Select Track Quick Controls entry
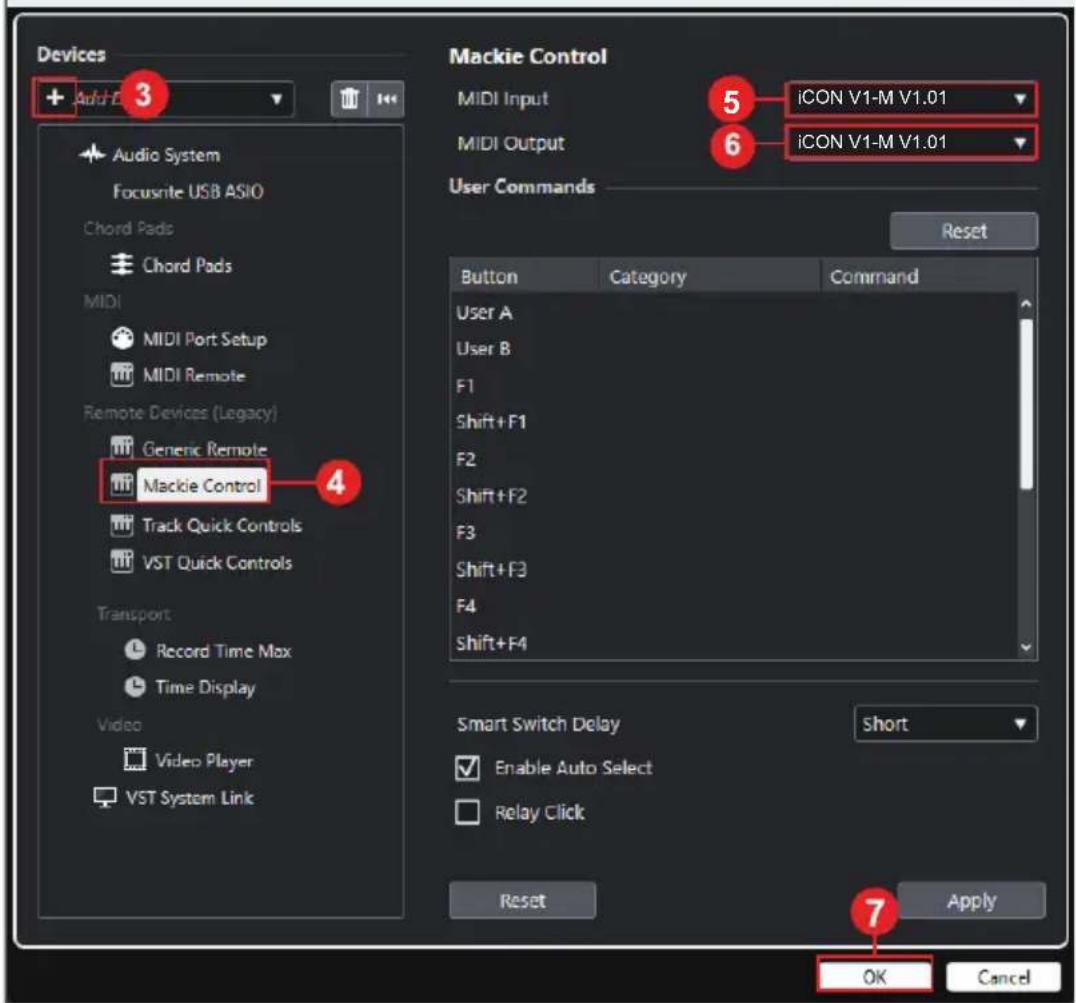The image size is (1076, 1003). pyautogui.click(x=222, y=526)
